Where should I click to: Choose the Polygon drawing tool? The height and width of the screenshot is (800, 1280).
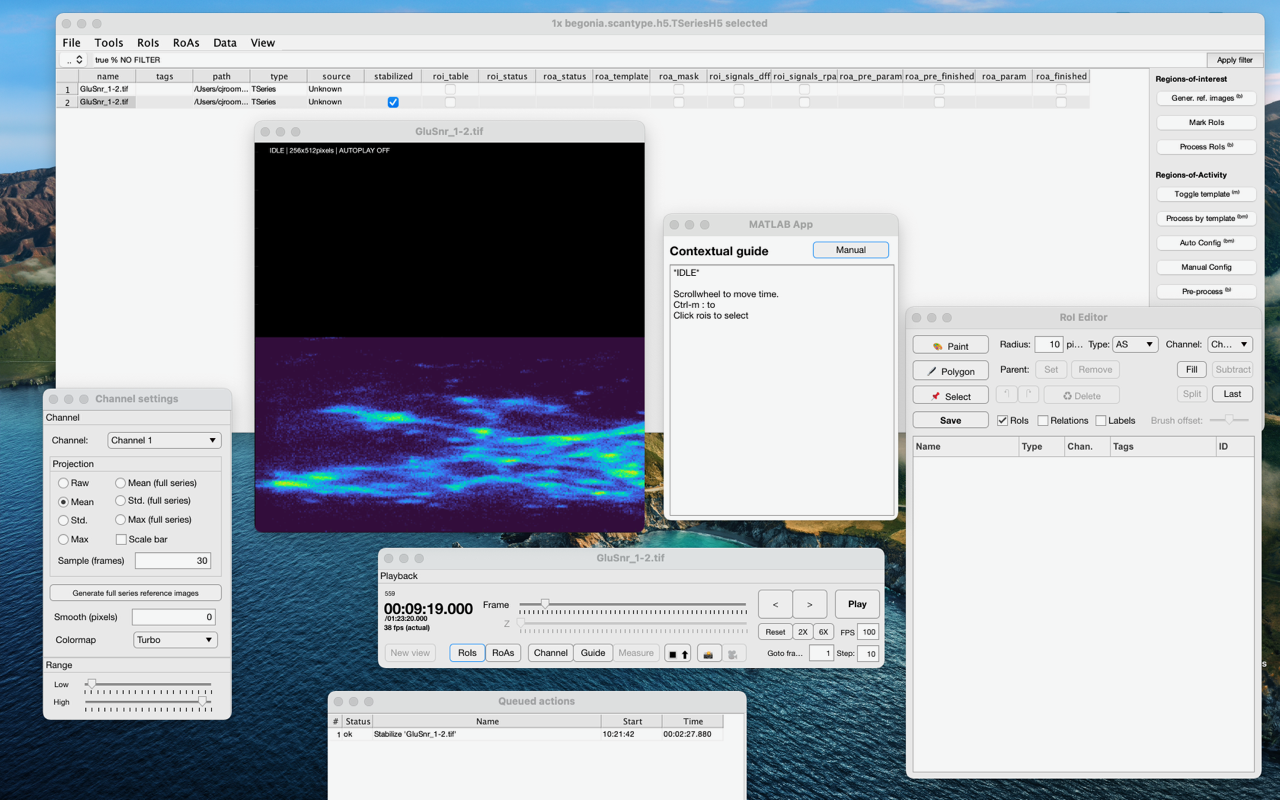pos(950,370)
